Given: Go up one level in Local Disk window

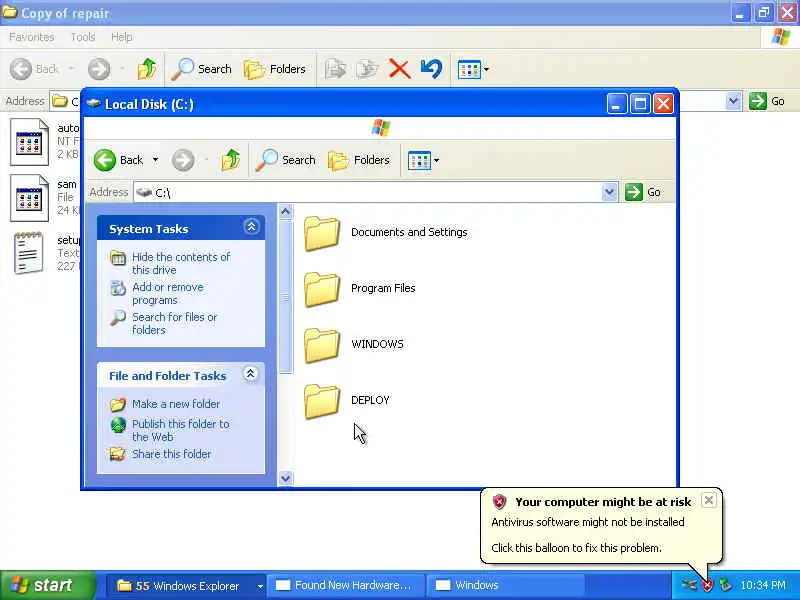Looking at the screenshot, I should (231, 160).
